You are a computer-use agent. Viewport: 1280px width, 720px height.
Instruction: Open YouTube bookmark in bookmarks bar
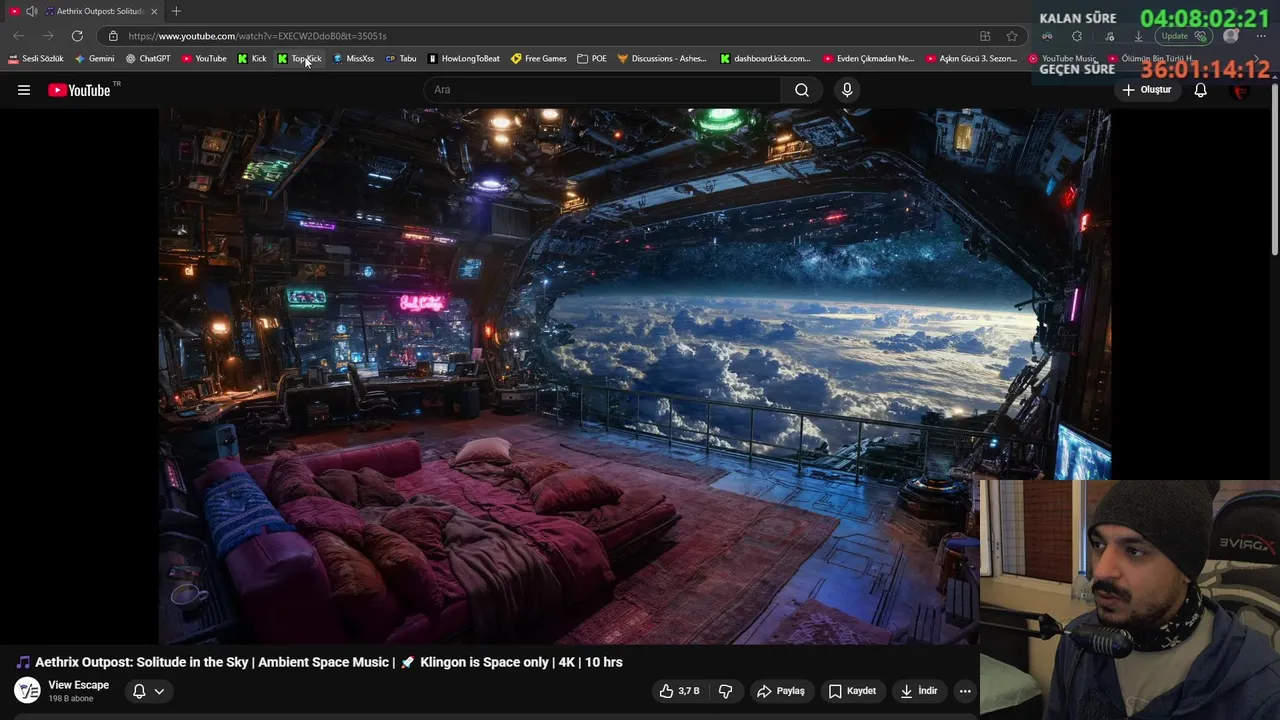[x=204, y=59]
